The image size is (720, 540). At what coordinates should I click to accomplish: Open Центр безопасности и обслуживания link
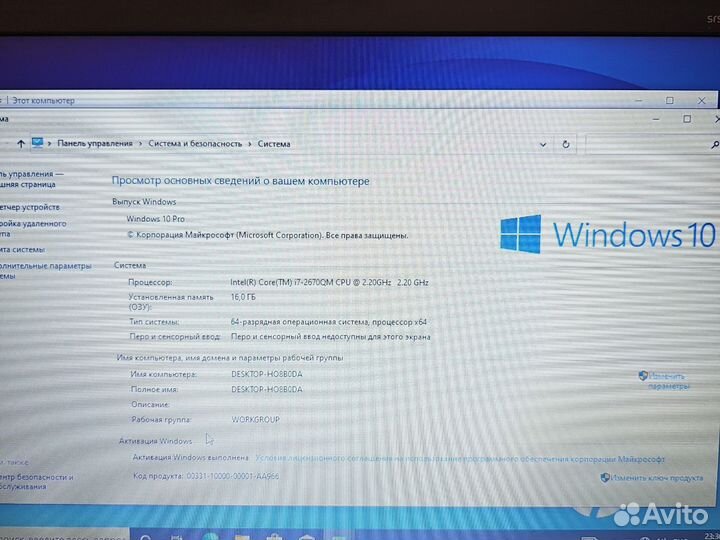coord(36,482)
